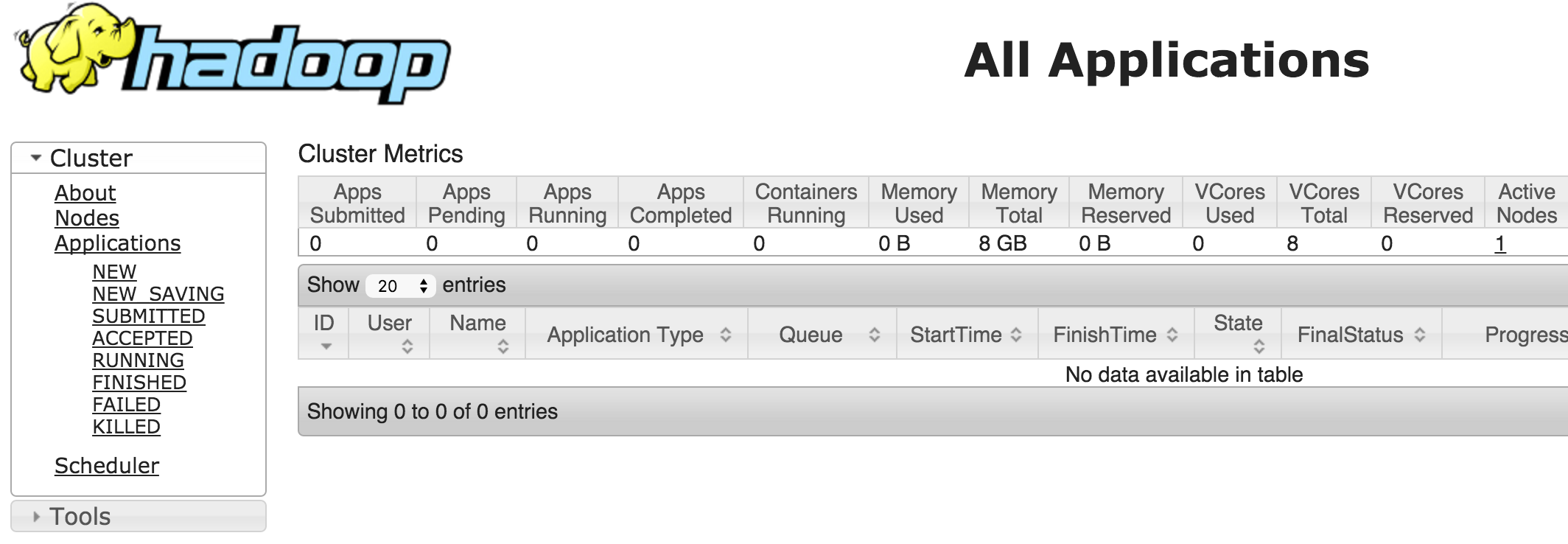1568x544 pixels.
Task: Filter applications by RUNNING state
Action: pyautogui.click(x=138, y=360)
